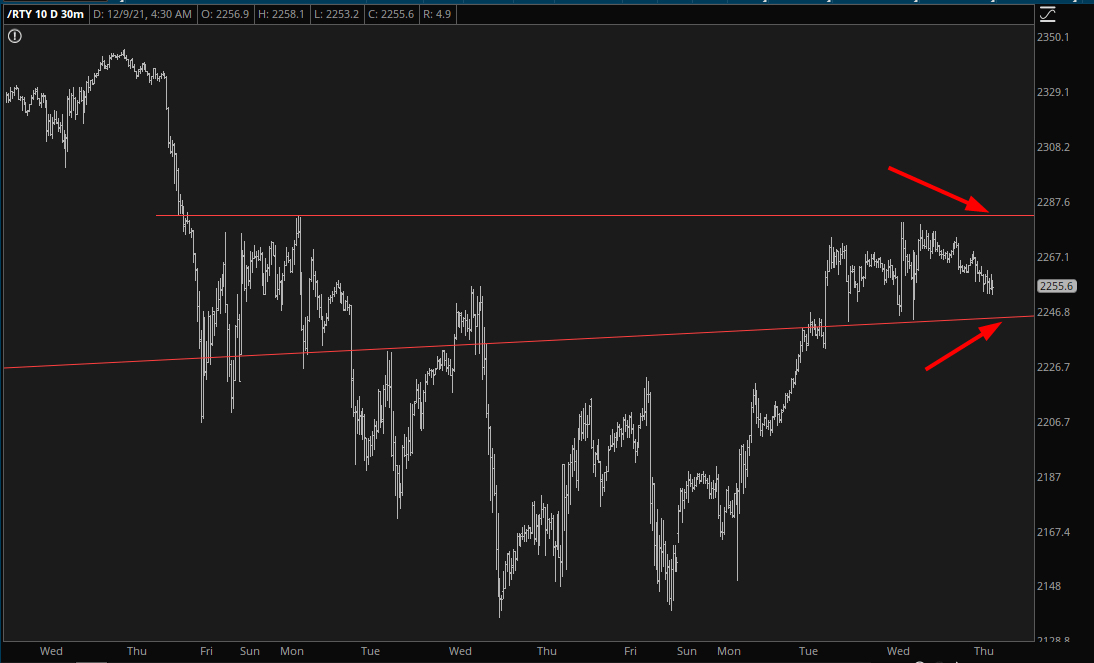
Task: Click the 2187 price axis label
Action: 1050,477
